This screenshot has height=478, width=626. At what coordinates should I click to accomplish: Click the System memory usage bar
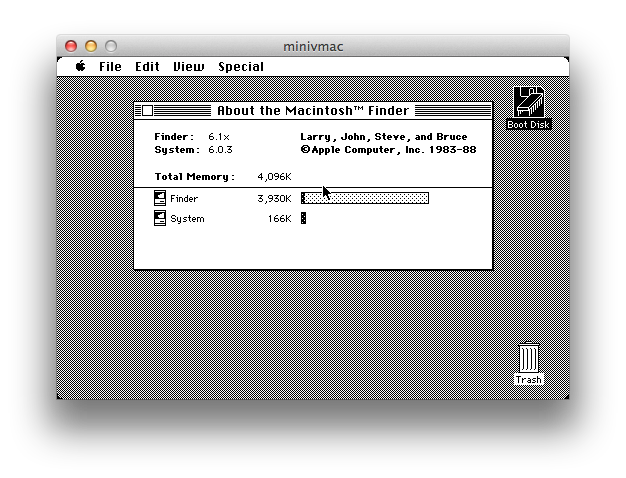[x=303, y=218]
